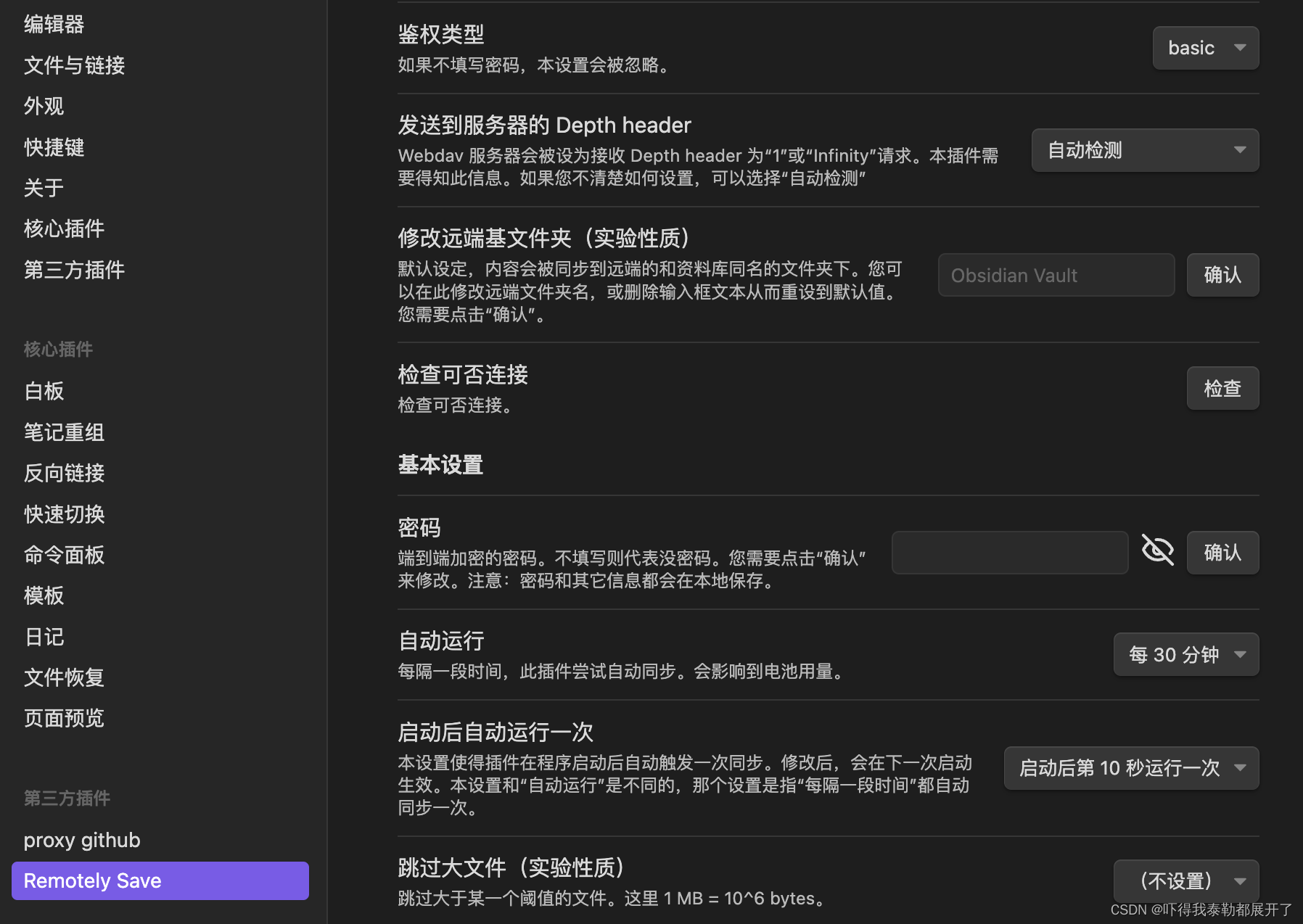Open the 鉴权类型 basic dropdown
Image resolution: width=1303 pixels, height=924 pixels.
[1205, 48]
